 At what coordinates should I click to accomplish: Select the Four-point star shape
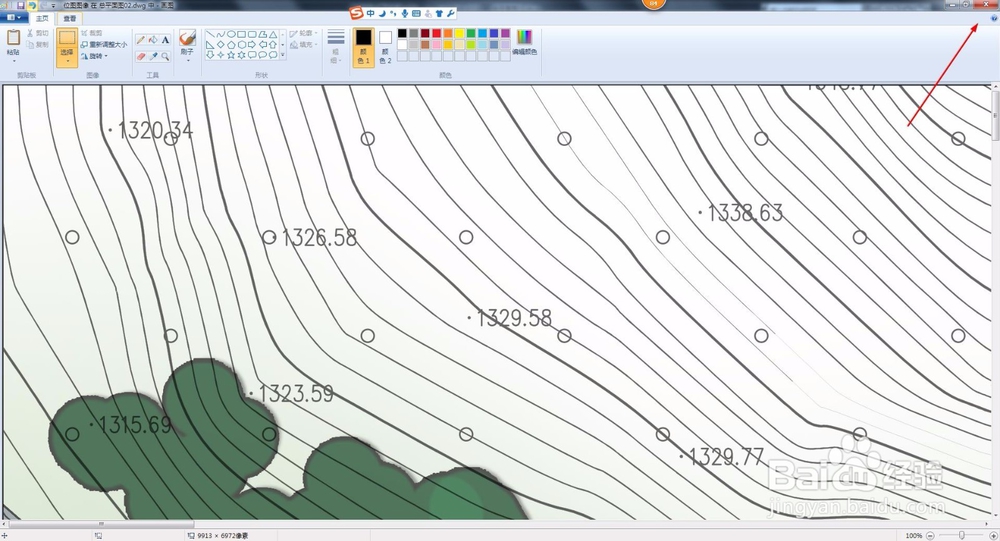221,55
